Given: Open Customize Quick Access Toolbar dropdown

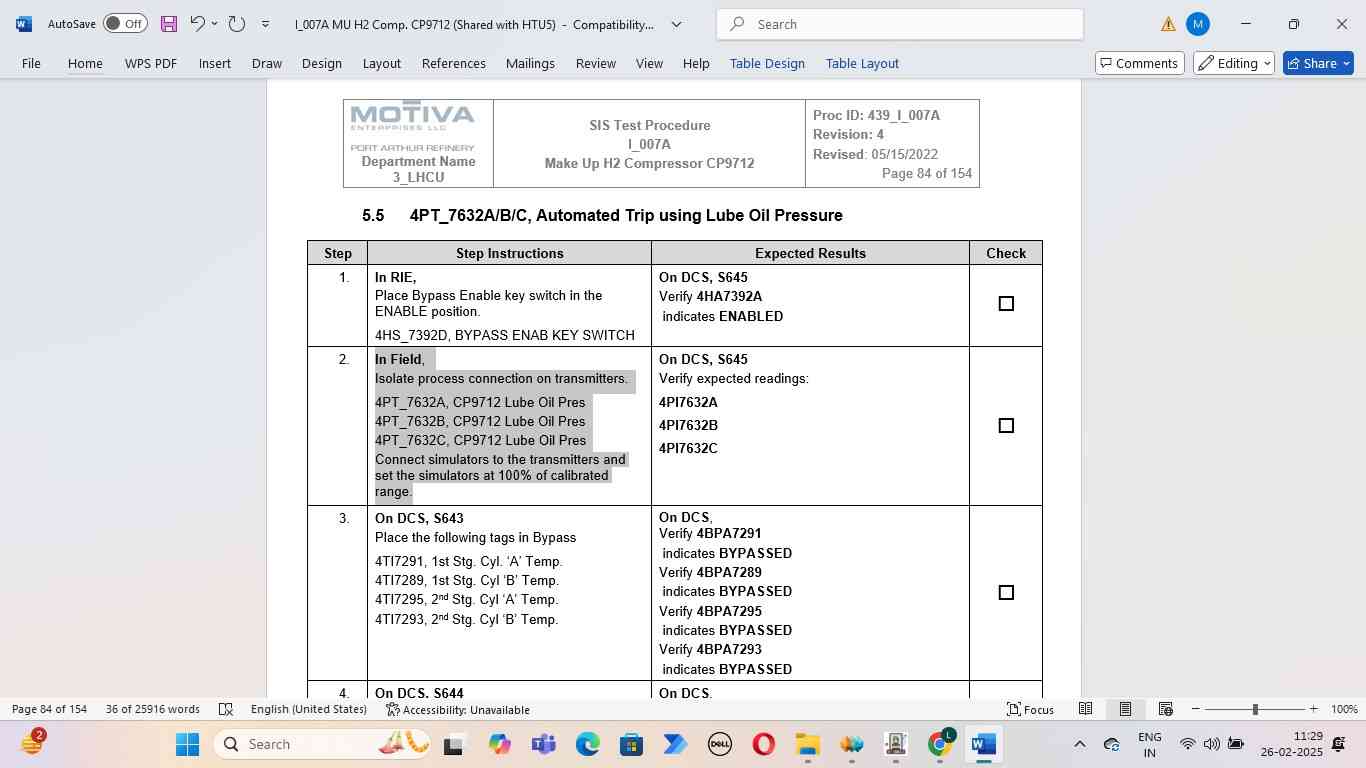Looking at the screenshot, I should (265, 24).
